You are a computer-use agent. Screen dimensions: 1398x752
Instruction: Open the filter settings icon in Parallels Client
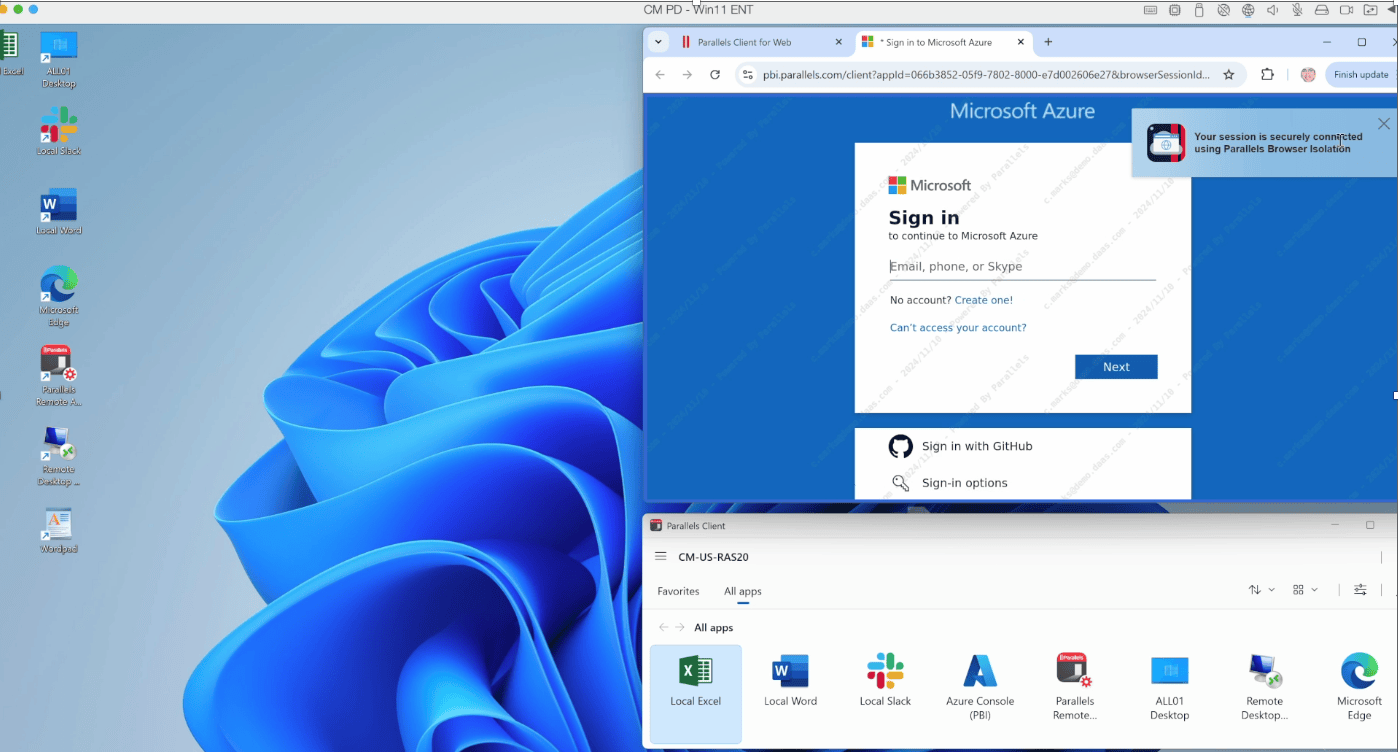click(x=1360, y=590)
